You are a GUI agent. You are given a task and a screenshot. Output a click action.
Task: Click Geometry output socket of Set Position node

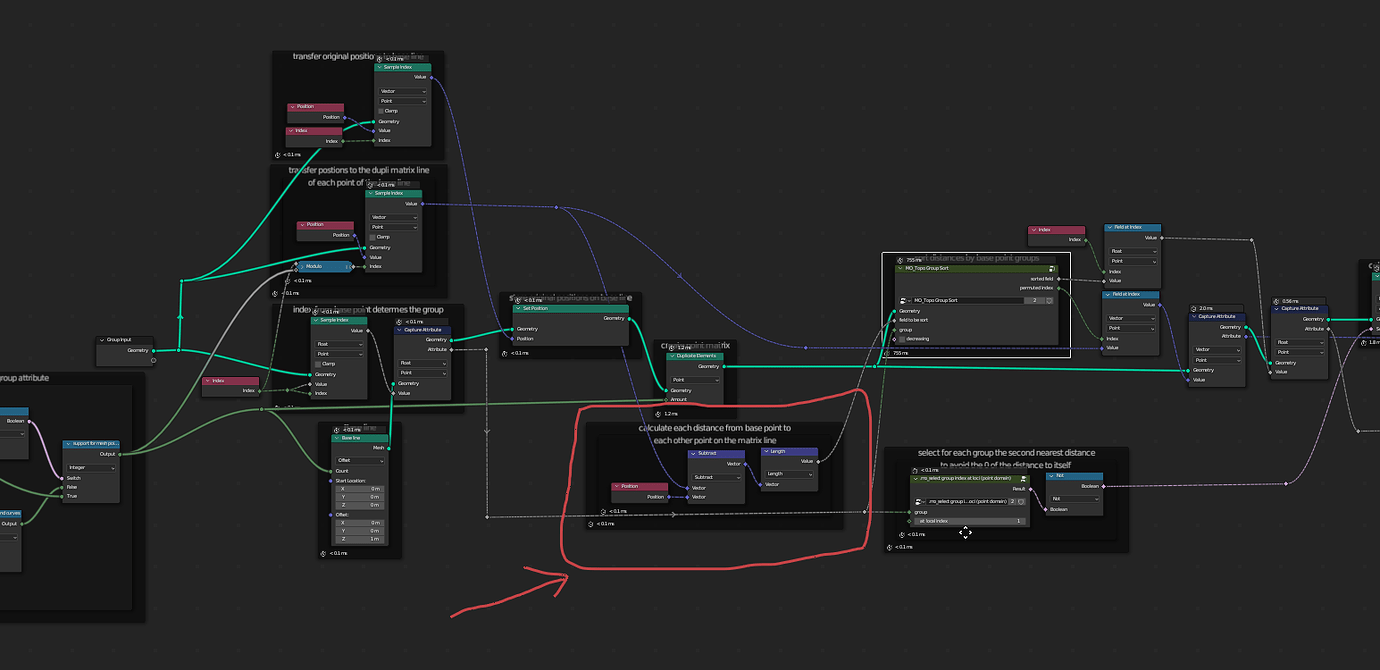click(630, 319)
